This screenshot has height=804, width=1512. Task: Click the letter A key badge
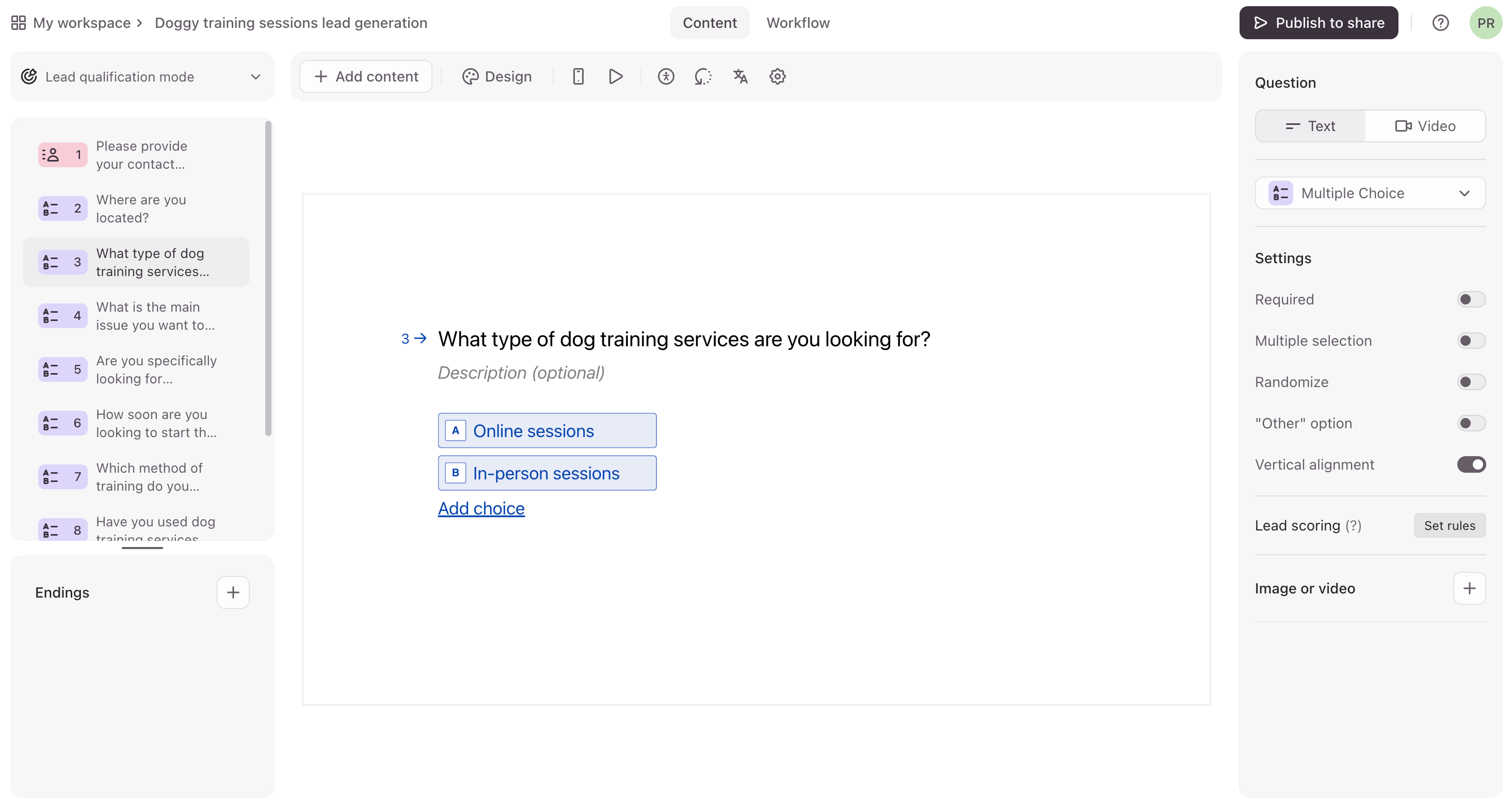(x=456, y=430)
